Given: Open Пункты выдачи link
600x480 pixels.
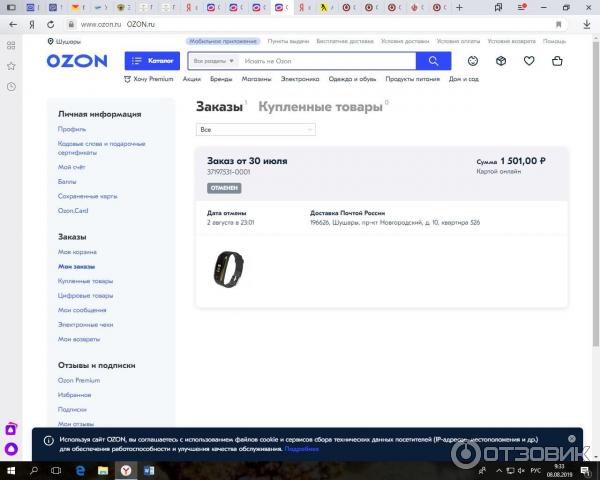Looking at the screenshot, I should 288,41.
